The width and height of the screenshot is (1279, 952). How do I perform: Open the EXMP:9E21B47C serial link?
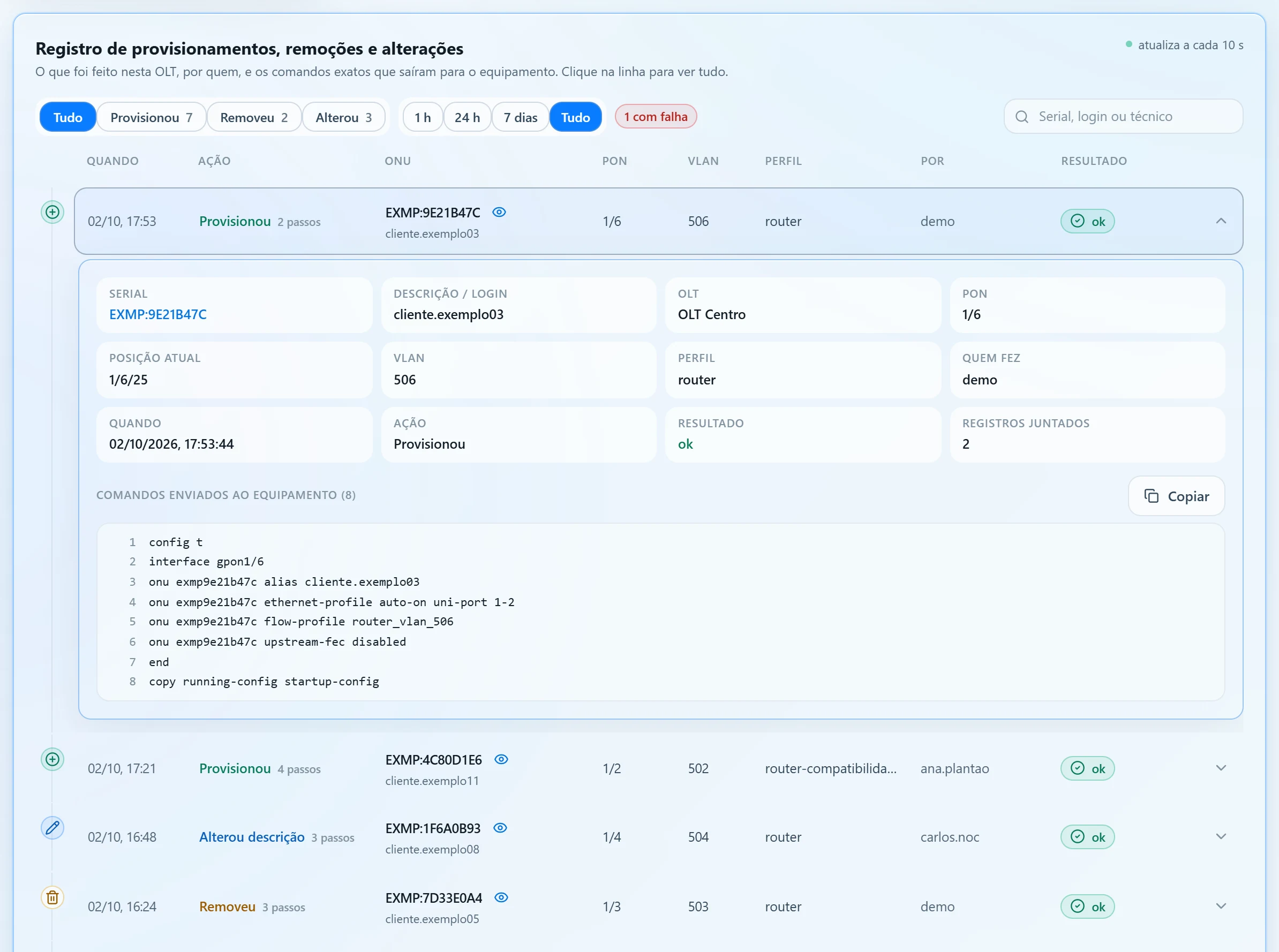pyautogui.click(x=158, y=315)
